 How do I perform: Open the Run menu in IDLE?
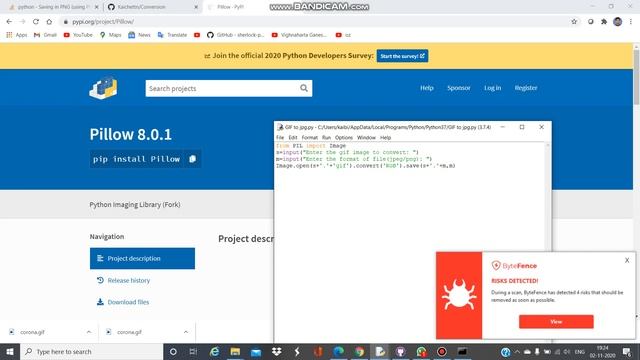tap(326, 138)
